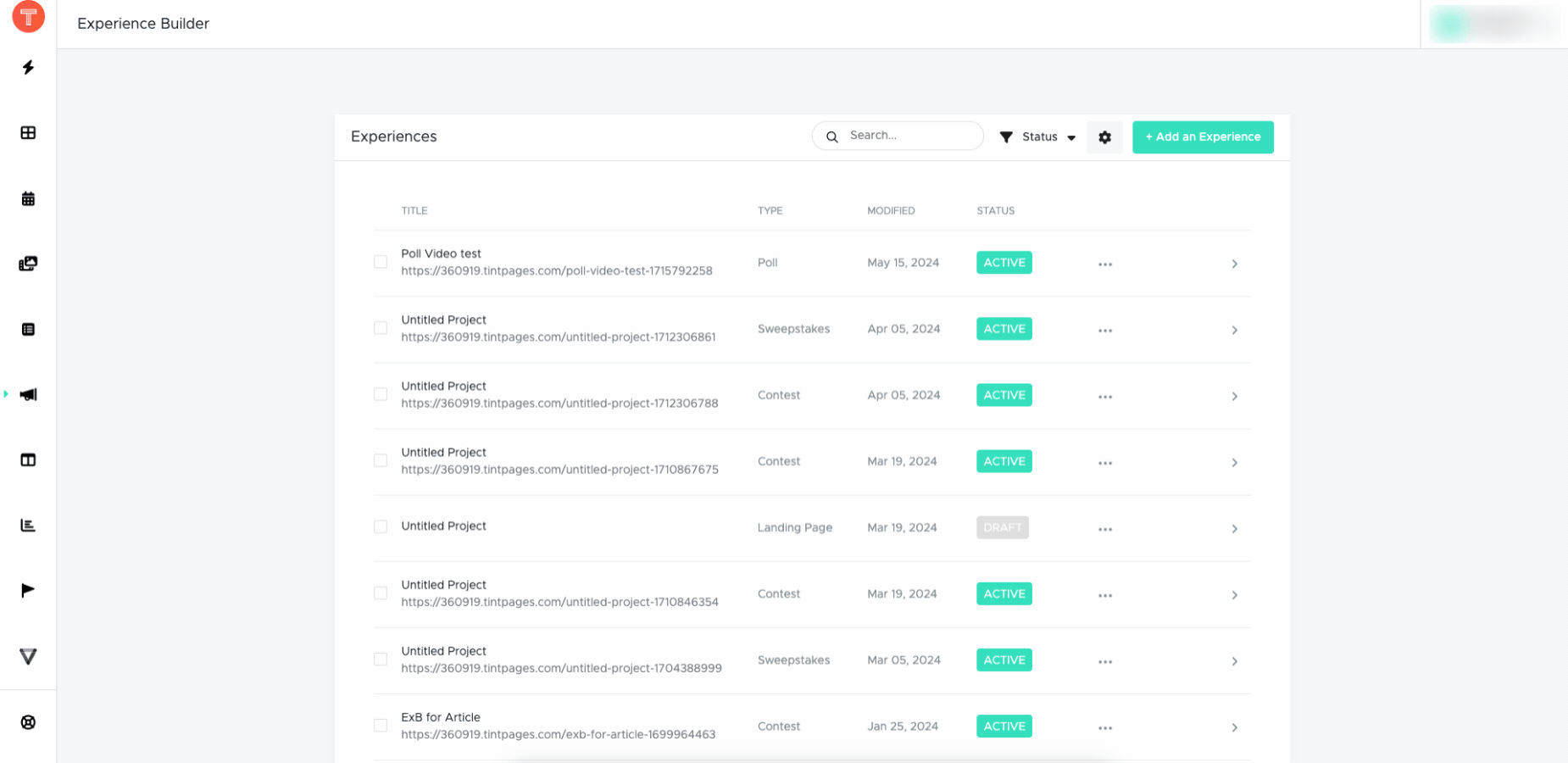Click ACTIVE badge on ExB for Article
Image resolution: width=1568 pixels, height=763 pixels.
(x=1004, y=727)
